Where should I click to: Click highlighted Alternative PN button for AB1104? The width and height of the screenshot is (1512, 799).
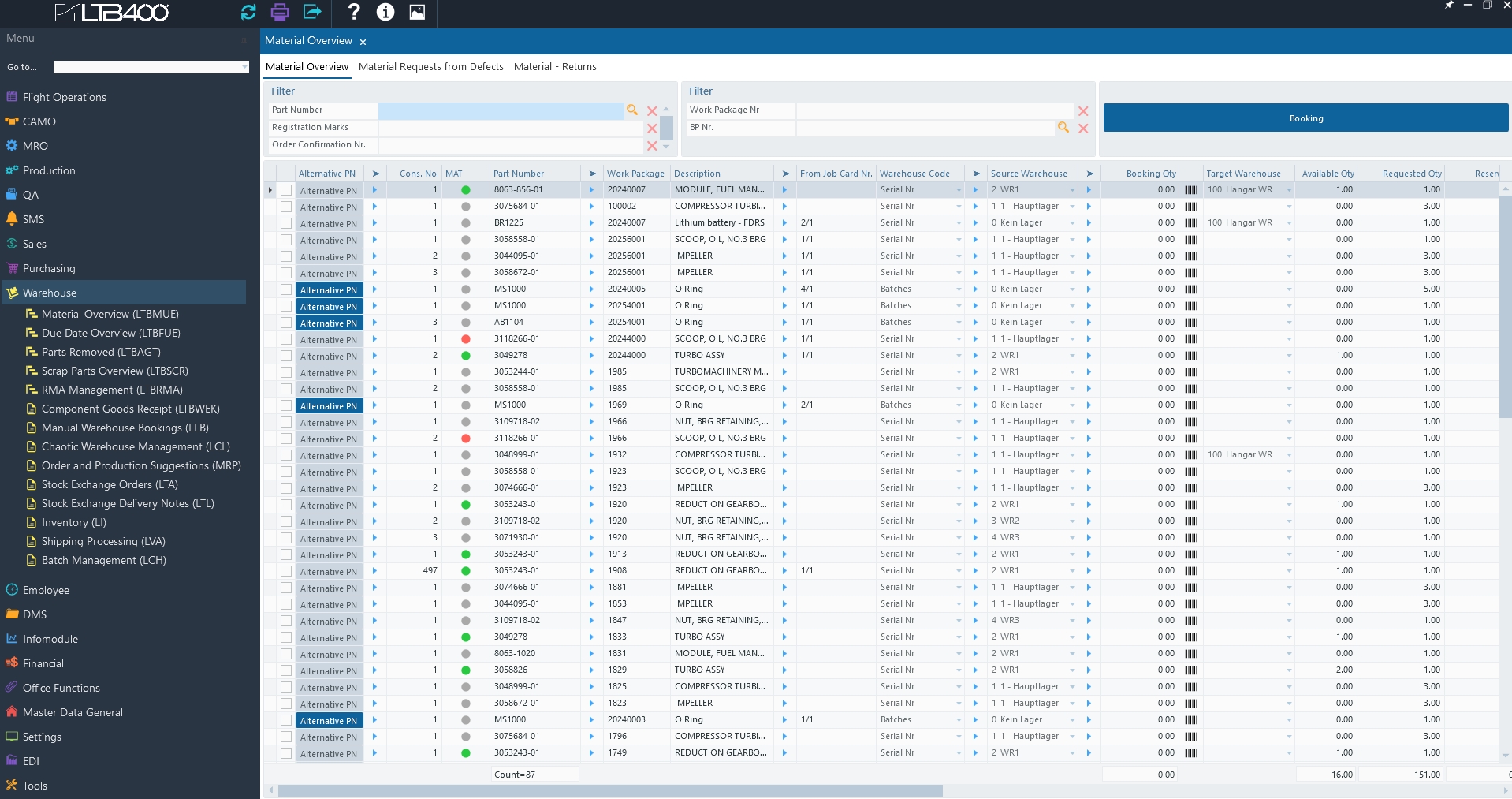[329, 323]
